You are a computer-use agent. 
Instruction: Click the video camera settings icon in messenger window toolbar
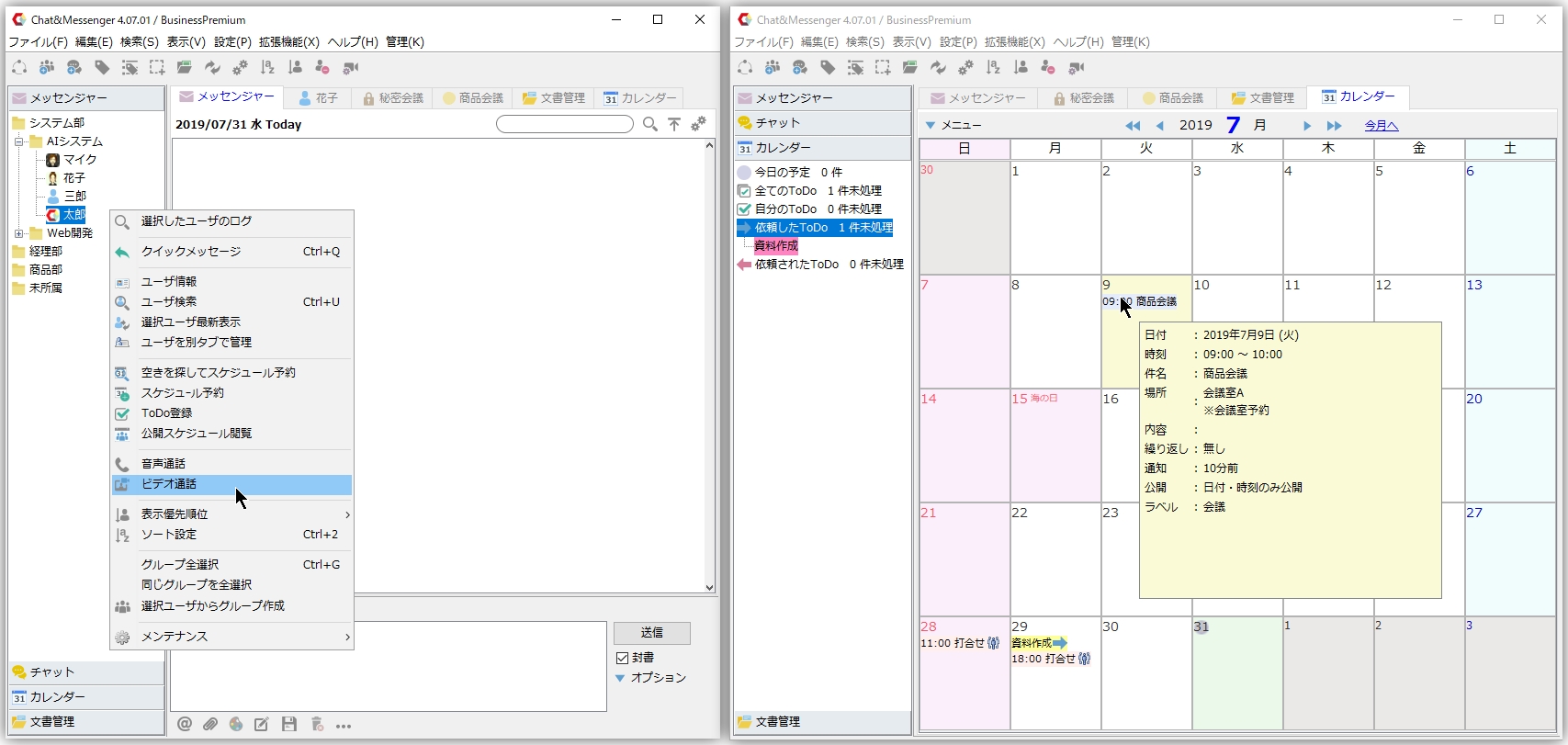(351, 67)
